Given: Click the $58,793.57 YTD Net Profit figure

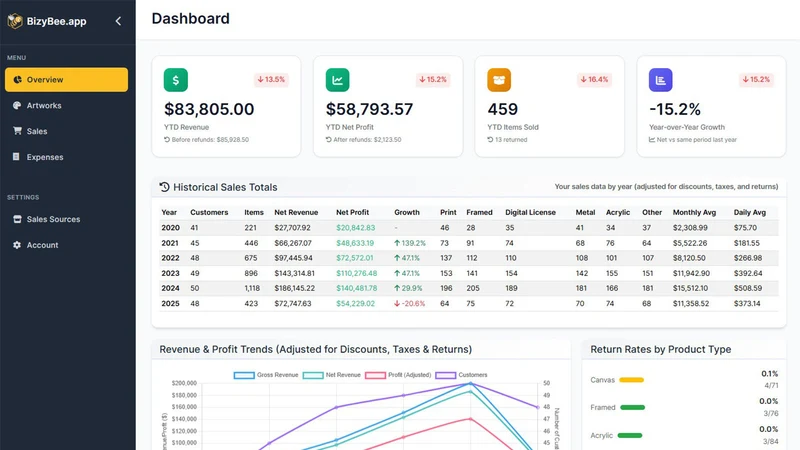Looking at the screenshot, I should (x=369, y=109).
